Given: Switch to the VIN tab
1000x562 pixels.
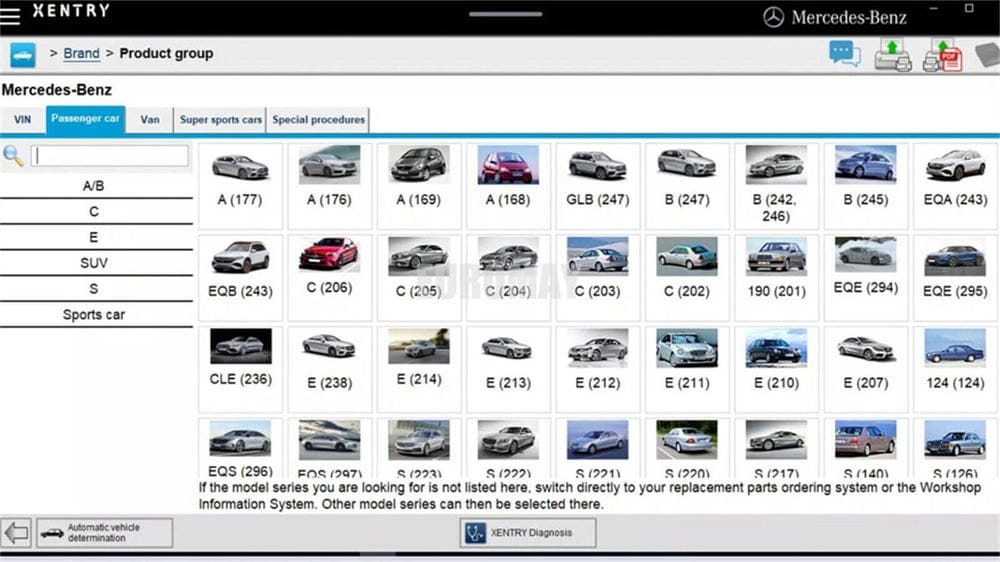Looking at the screenshot, I should [22, 120].
